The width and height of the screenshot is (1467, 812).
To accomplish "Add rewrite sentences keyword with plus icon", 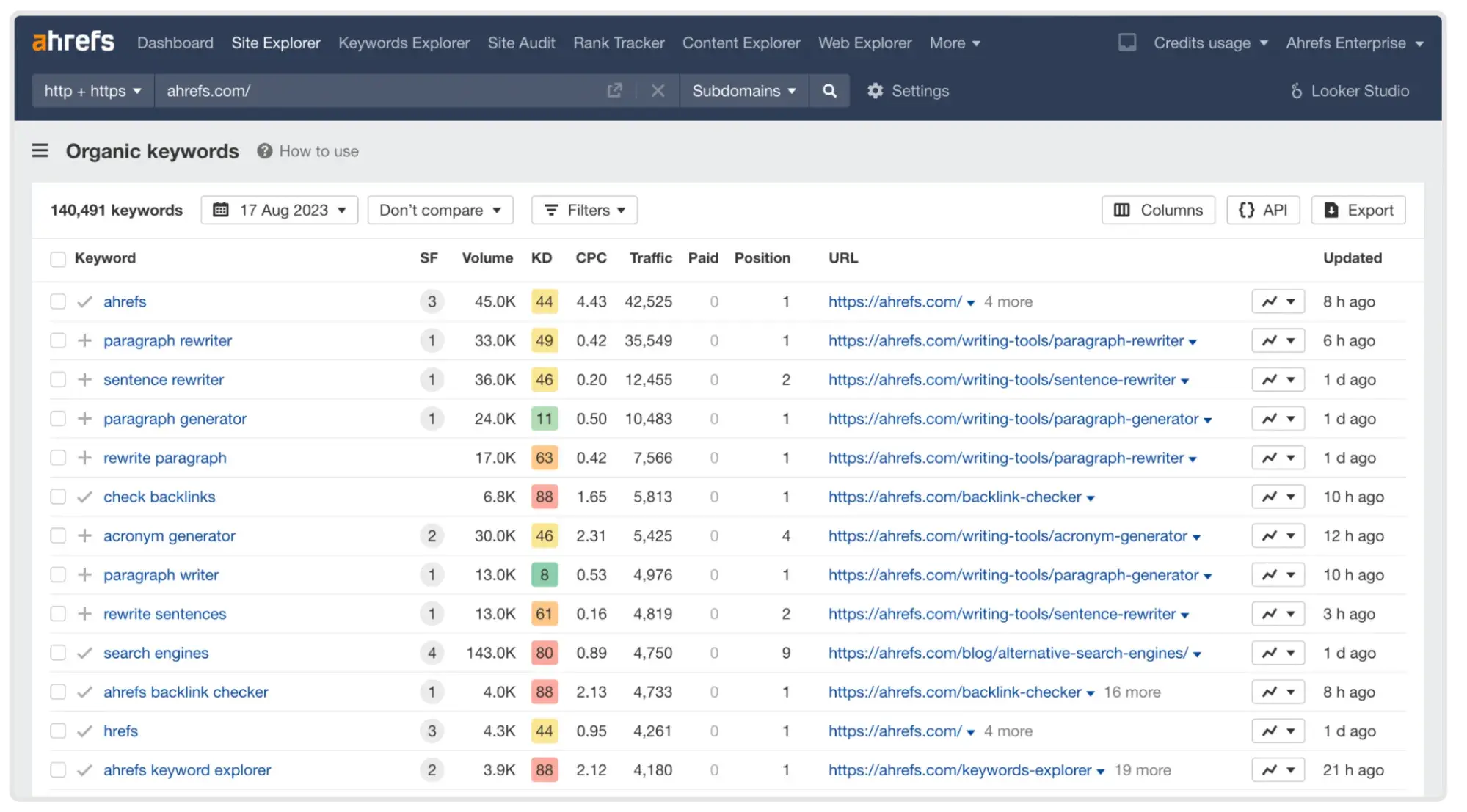I will (85, 613).
